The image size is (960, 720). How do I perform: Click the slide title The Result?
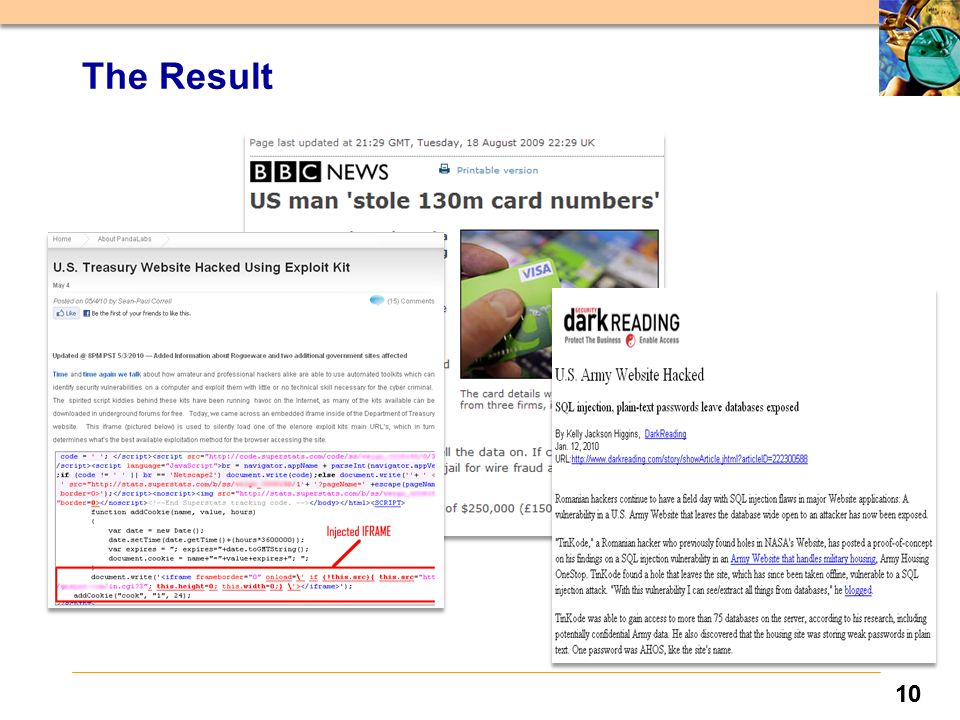coord(178,76)
